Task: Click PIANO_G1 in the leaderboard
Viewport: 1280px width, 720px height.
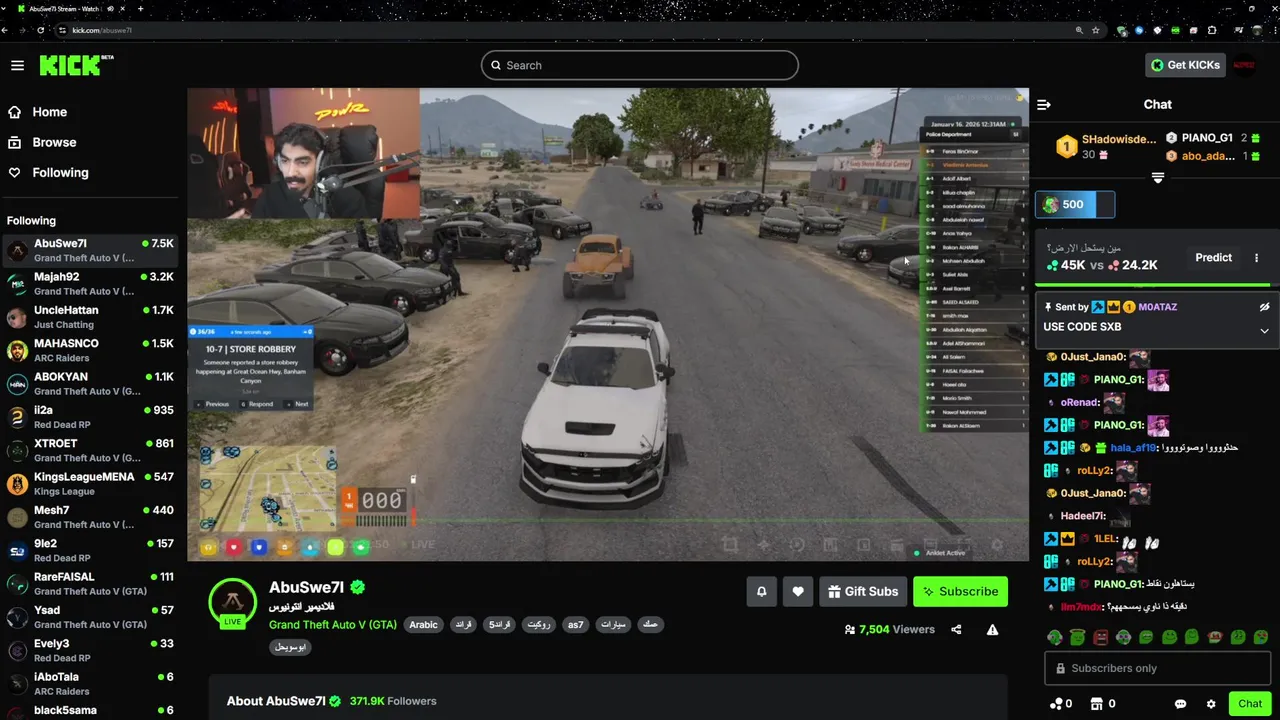Action: (1207, 138)
